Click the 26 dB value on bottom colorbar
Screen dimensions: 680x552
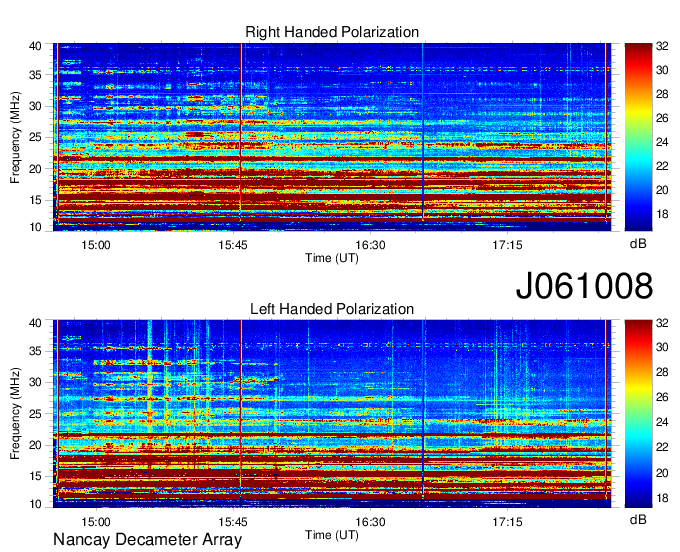(662, 397)
